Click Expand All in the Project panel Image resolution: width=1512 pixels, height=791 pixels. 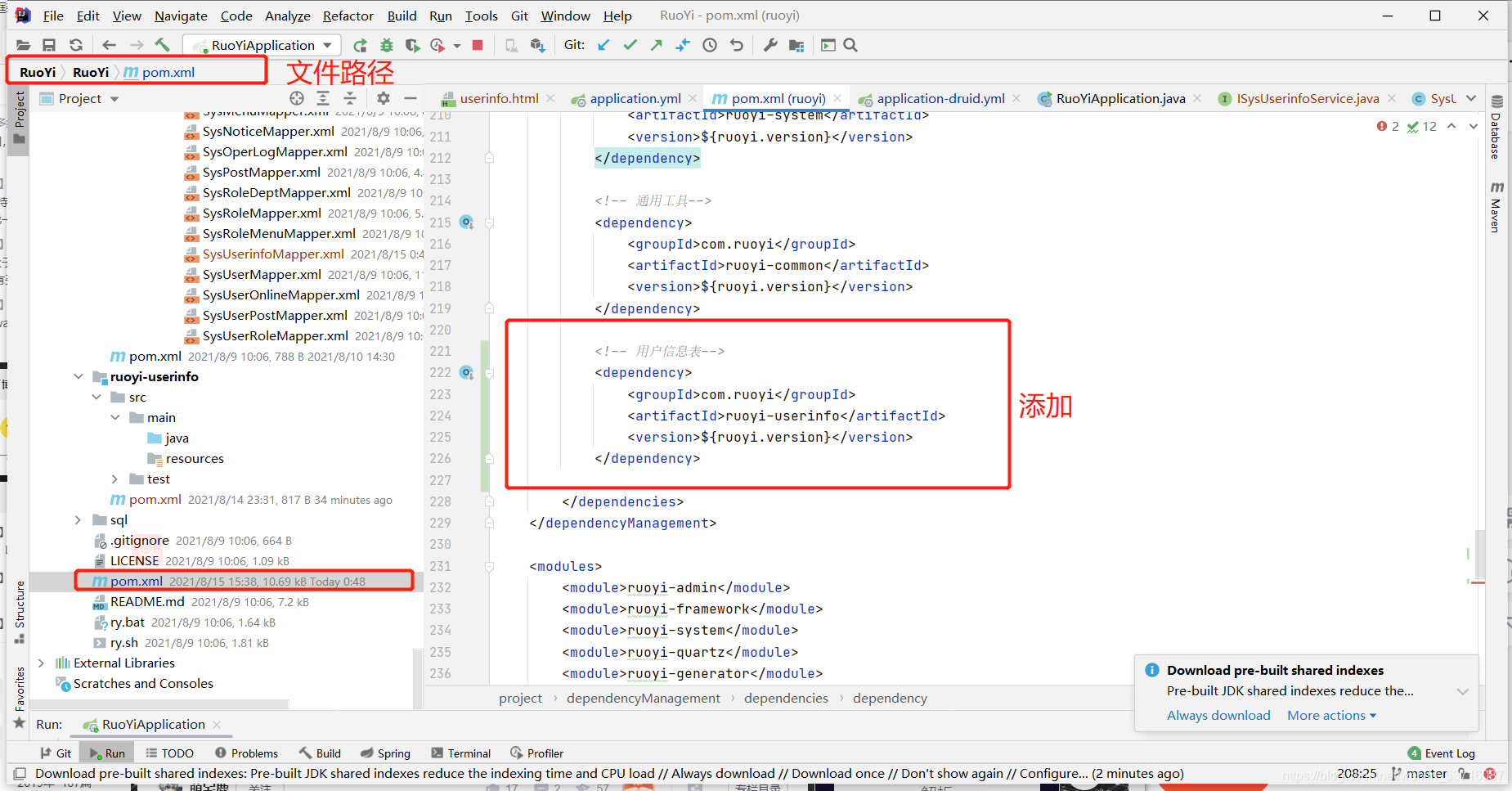coord(323,99)
